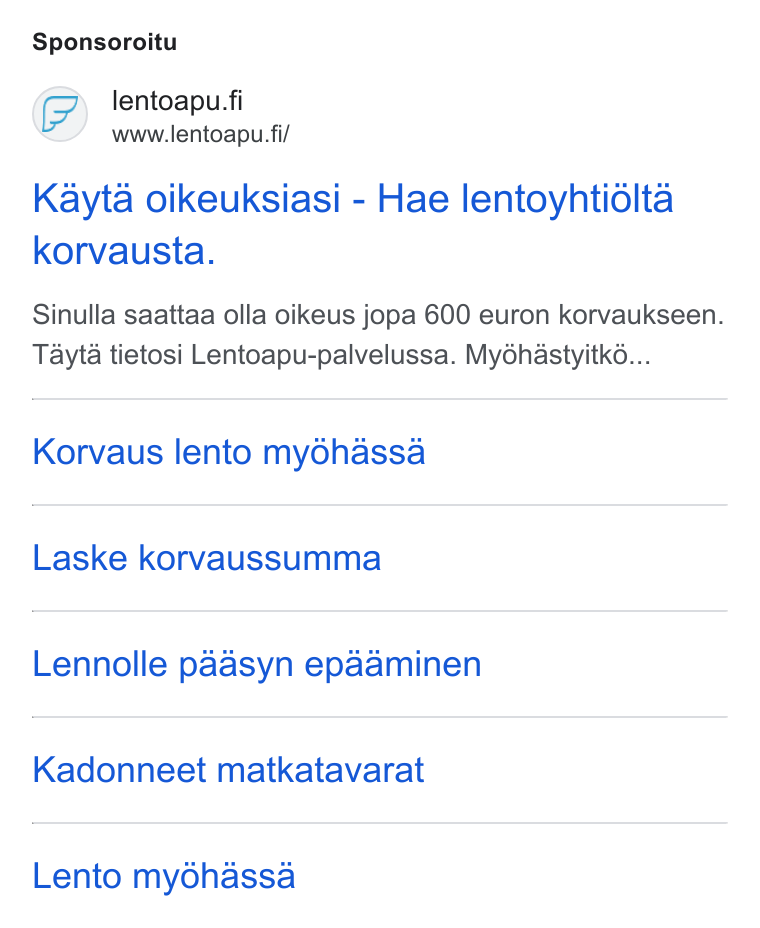Click 'Hae lentoyhtiöltä' in the headline
This screenshot has width=760, height=928.
[x=526, y=198]
